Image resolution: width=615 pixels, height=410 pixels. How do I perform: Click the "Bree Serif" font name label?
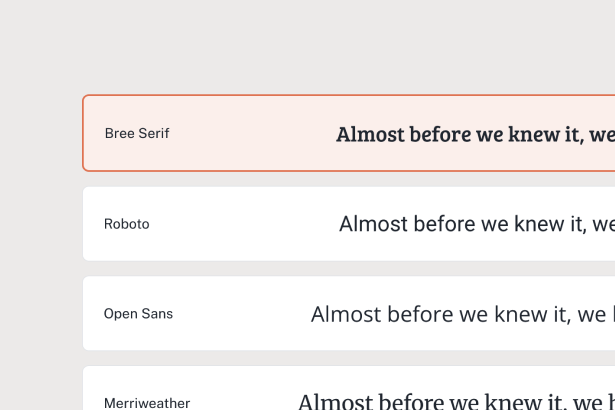(137, 133)
